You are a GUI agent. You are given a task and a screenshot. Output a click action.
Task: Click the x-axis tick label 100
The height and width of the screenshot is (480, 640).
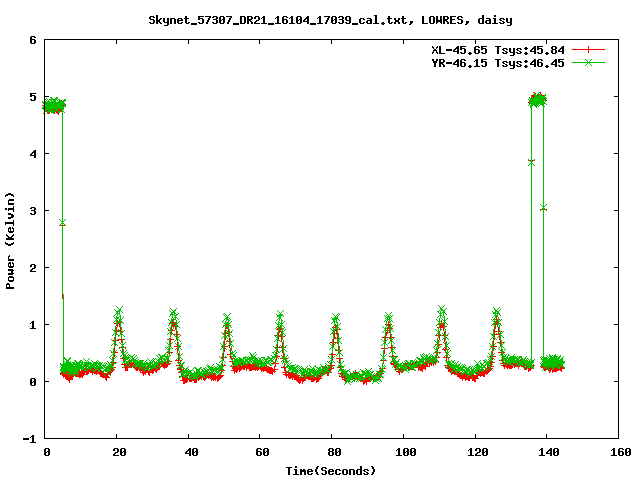click(406, 452)
